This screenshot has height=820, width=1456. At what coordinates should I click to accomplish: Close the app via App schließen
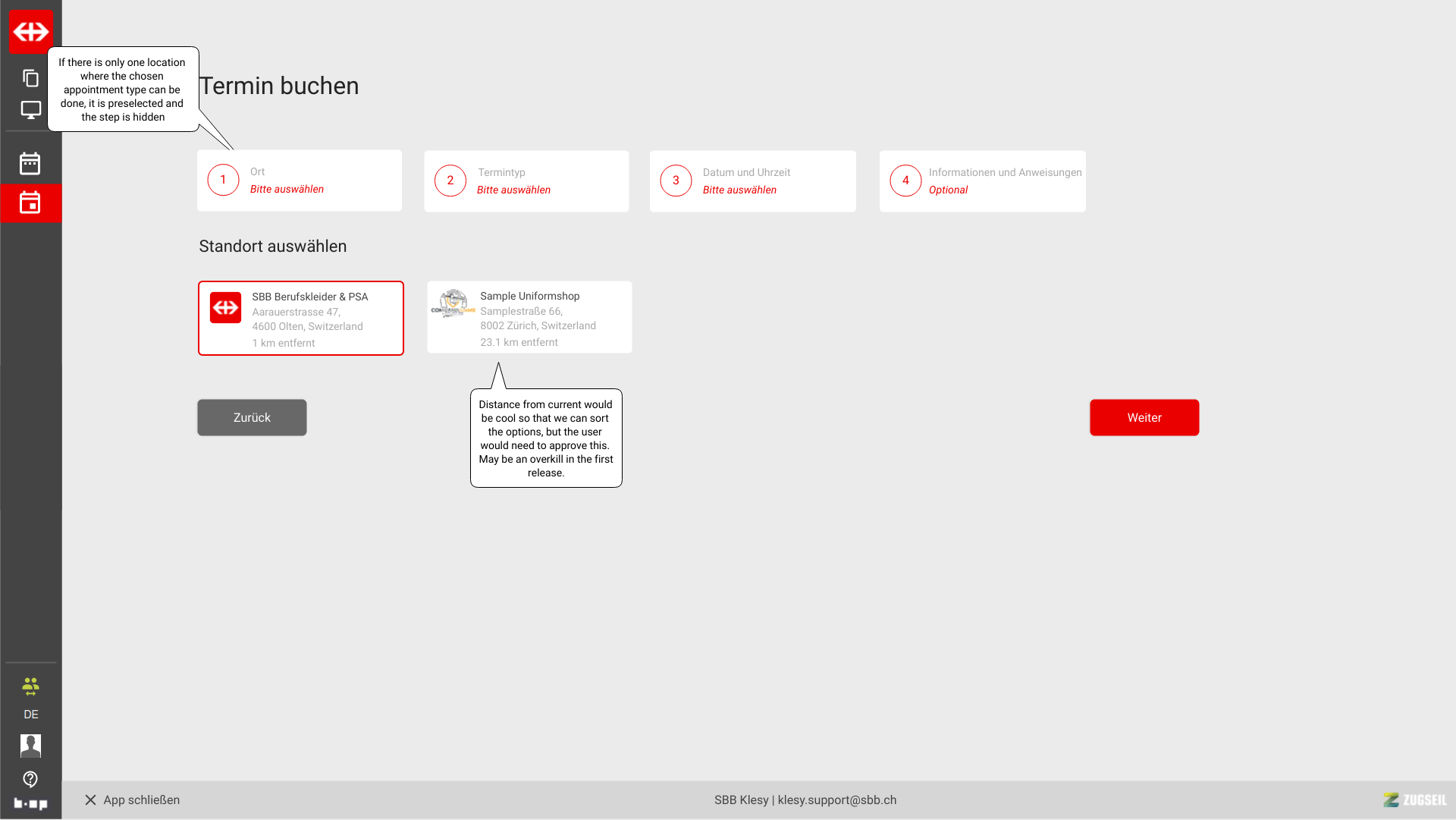pyautogui.click(x=133, y=800)
